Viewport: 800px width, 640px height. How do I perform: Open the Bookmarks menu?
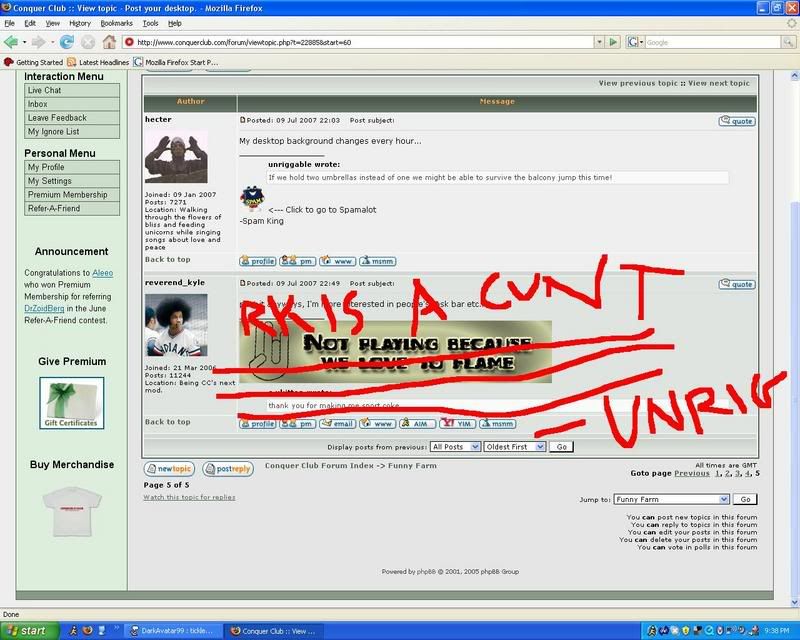[x=116, y=22]
